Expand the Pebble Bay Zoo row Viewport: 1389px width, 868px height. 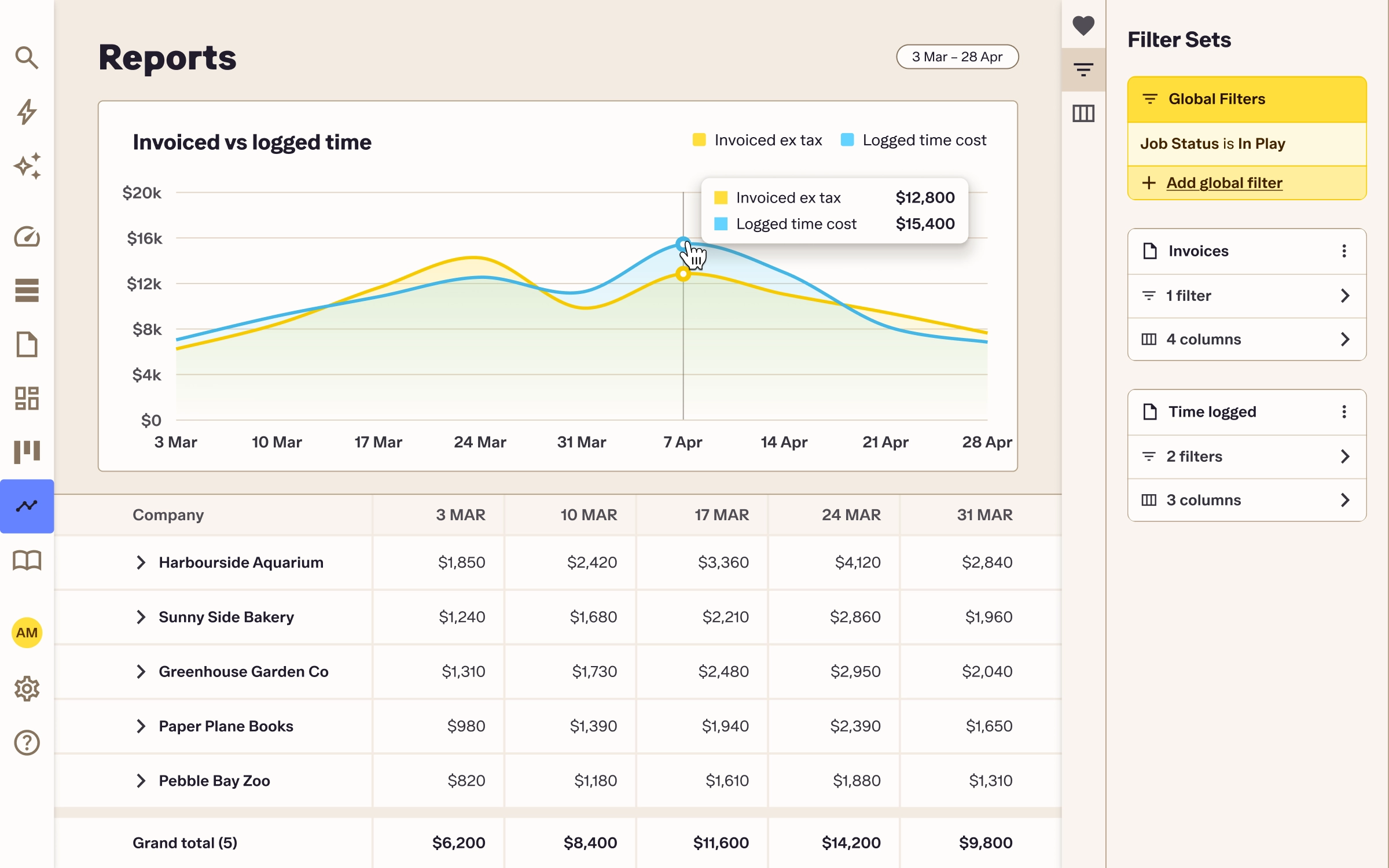[141, 781]
